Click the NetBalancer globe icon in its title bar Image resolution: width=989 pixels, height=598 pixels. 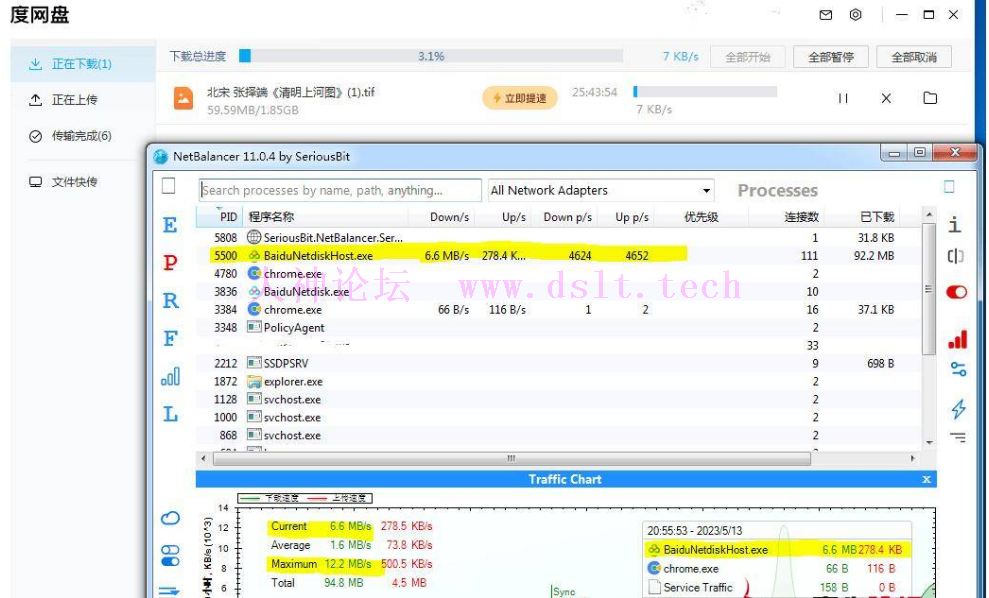161,156
